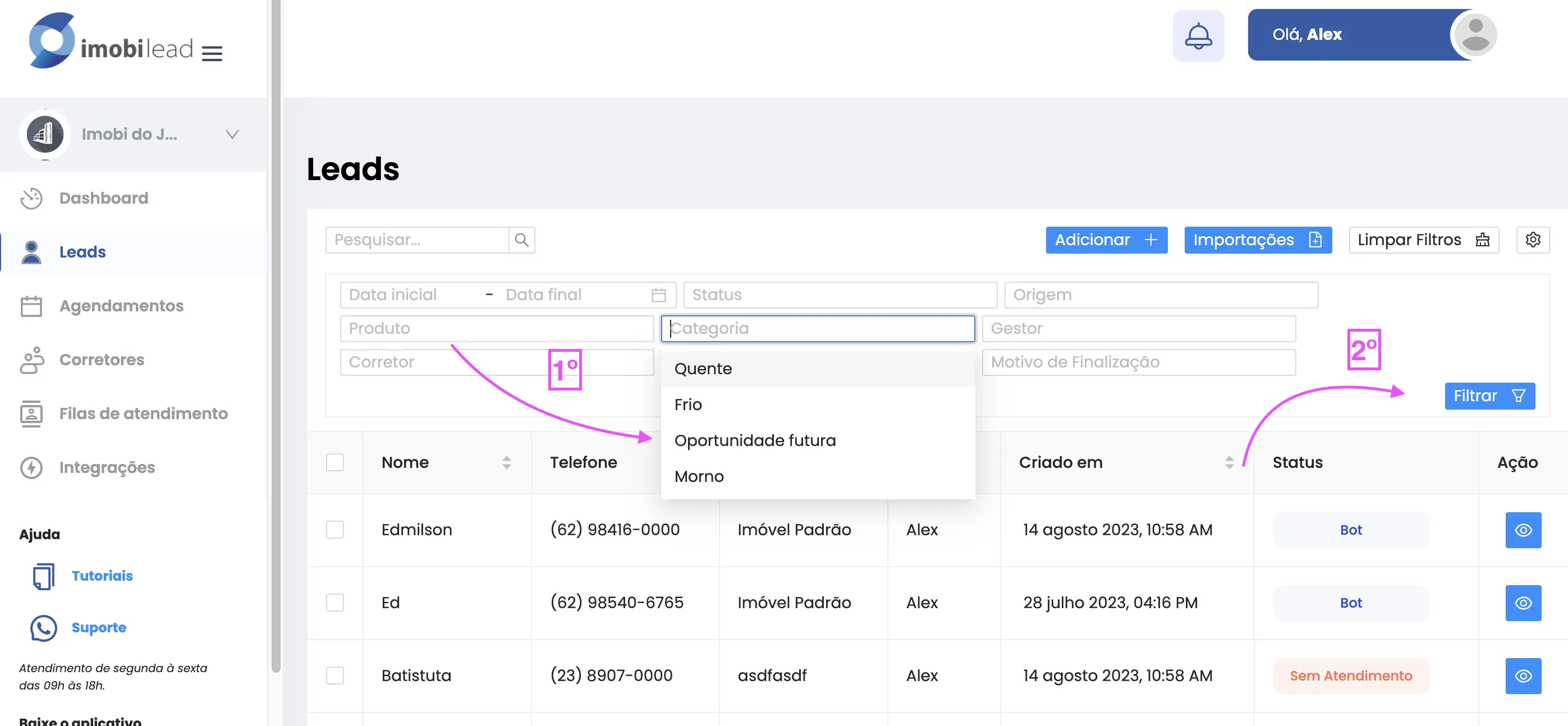Click the Imobi do J... building avatar
Viewport: 1568px width, 726px height.
click(44, 135)
